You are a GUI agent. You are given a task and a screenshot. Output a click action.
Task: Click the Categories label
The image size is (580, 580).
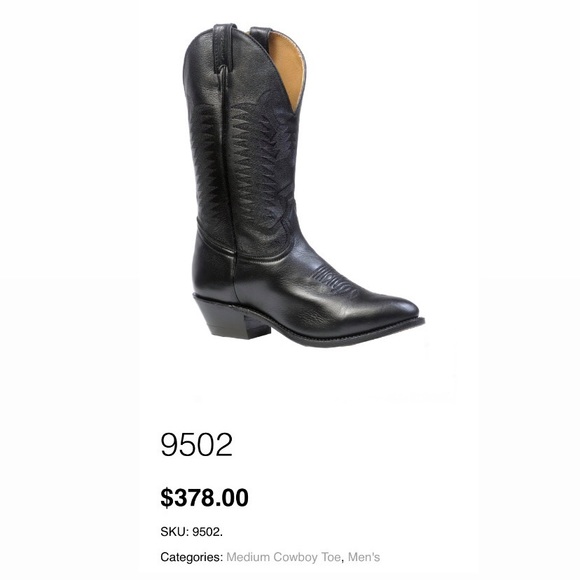pos(192,557)
